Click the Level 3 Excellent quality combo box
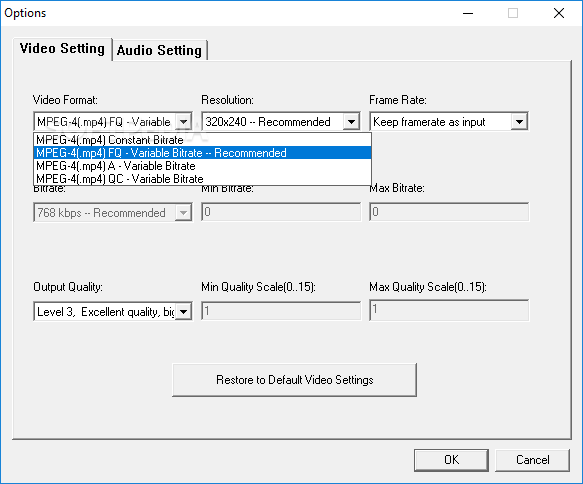 113,312
